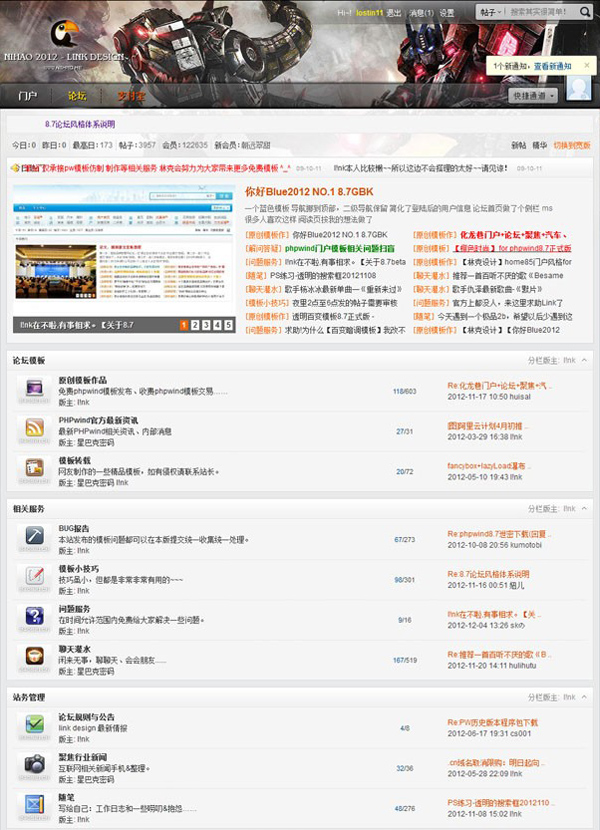Image resolution: width=600 pixels, height=830 pixels.
Task: Click 新帖 filter link
Action: pos(518,145)
